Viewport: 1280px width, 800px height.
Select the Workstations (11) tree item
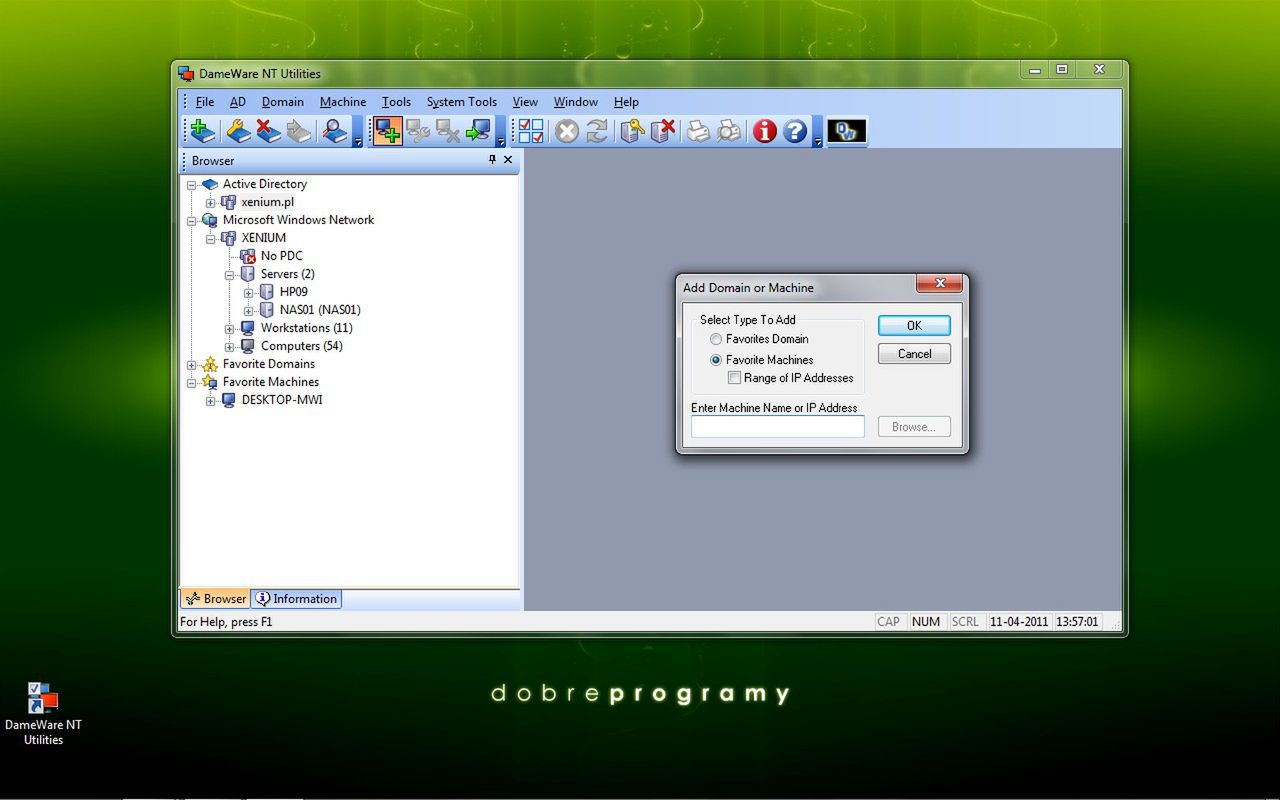point(306,328)
